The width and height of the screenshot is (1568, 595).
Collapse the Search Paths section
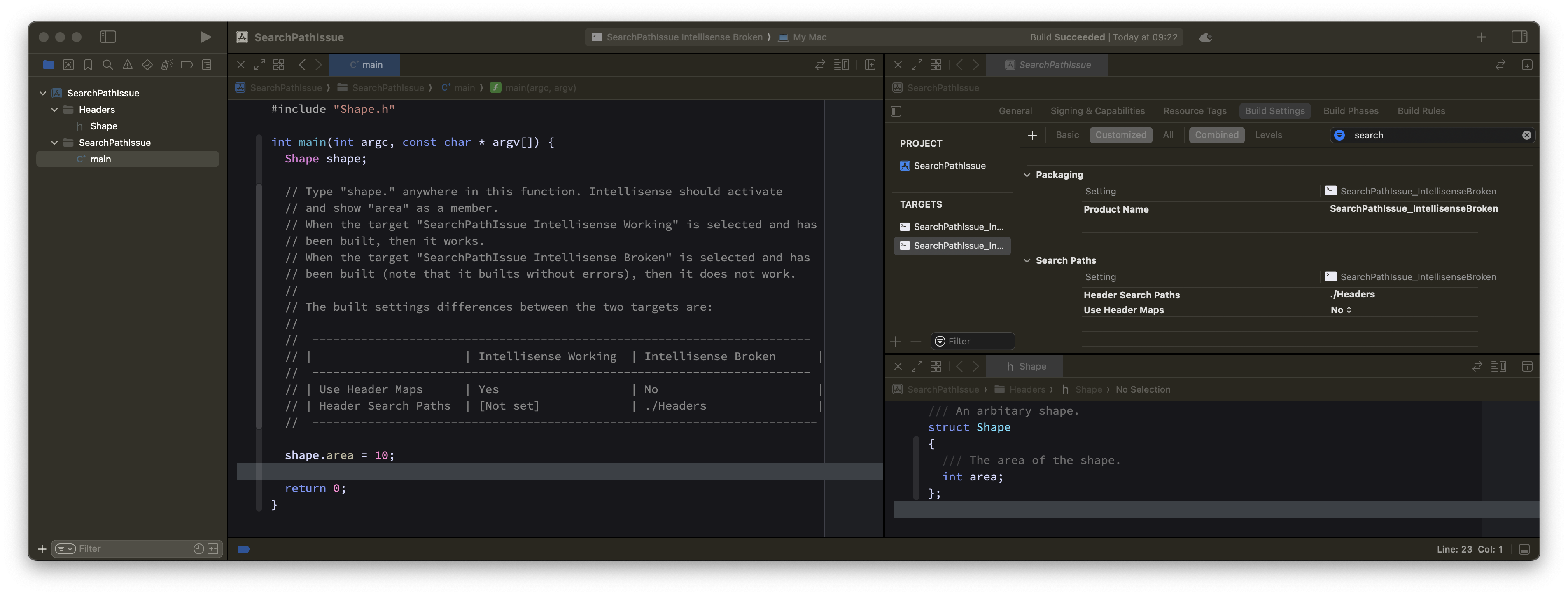coord(1027,261)
